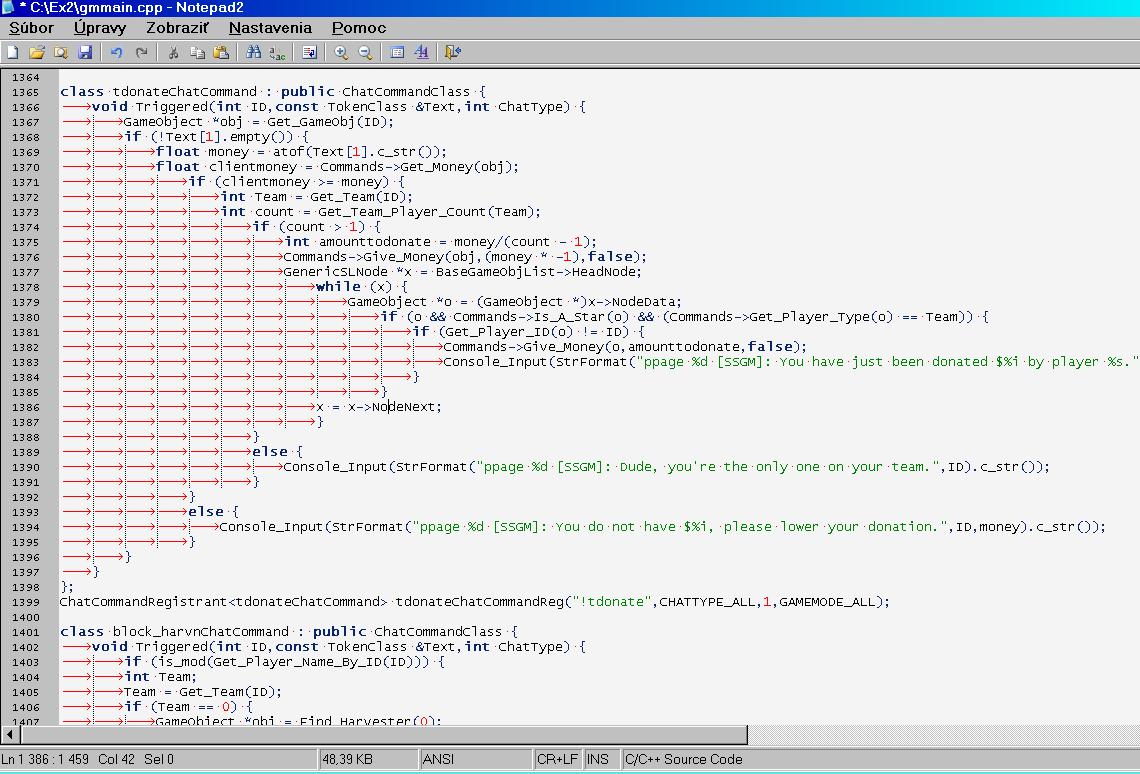
Task: Cut selection using the scissors icon
Action: coord(173,52)
